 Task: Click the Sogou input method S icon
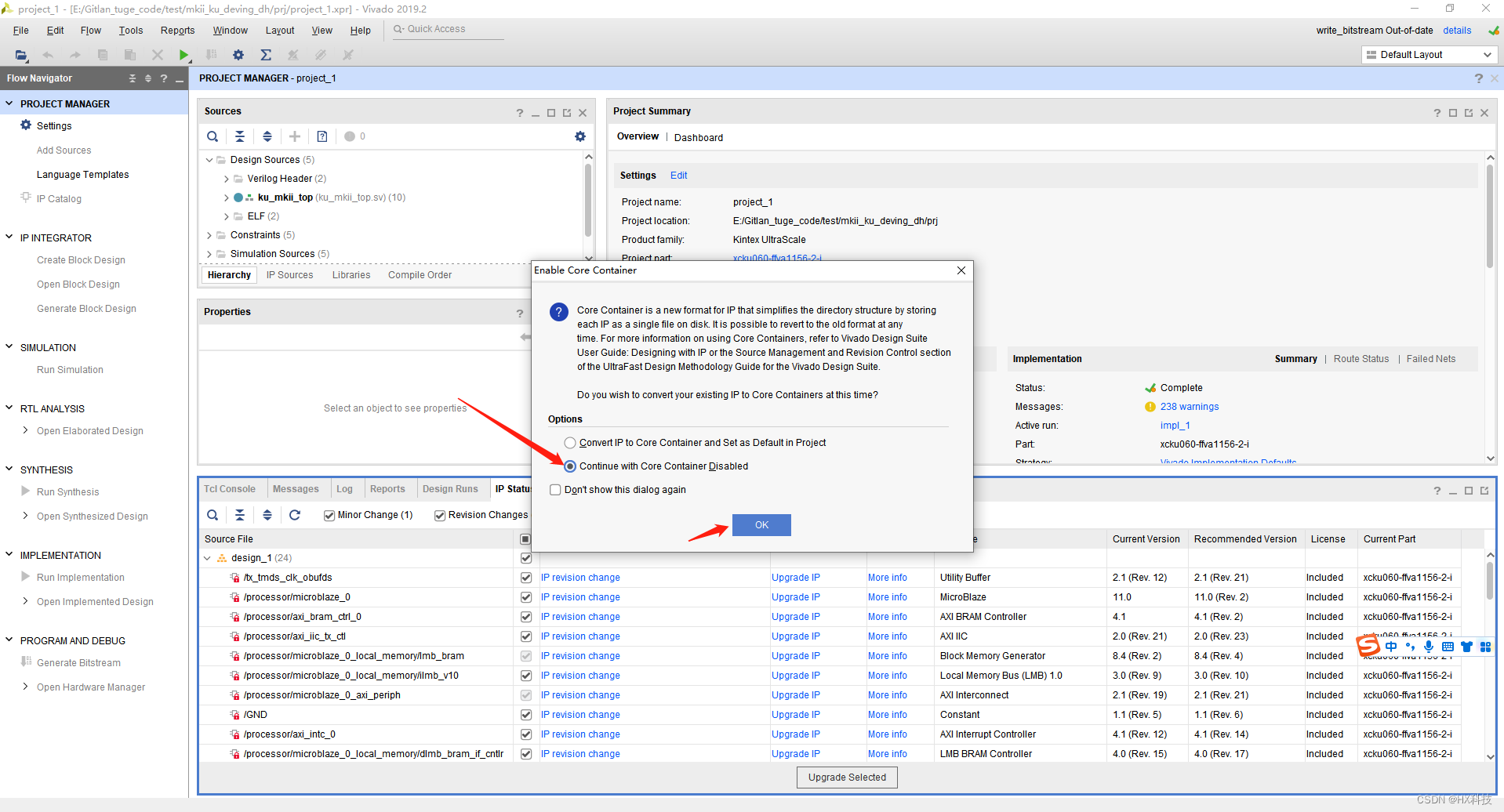(1368, 647)
